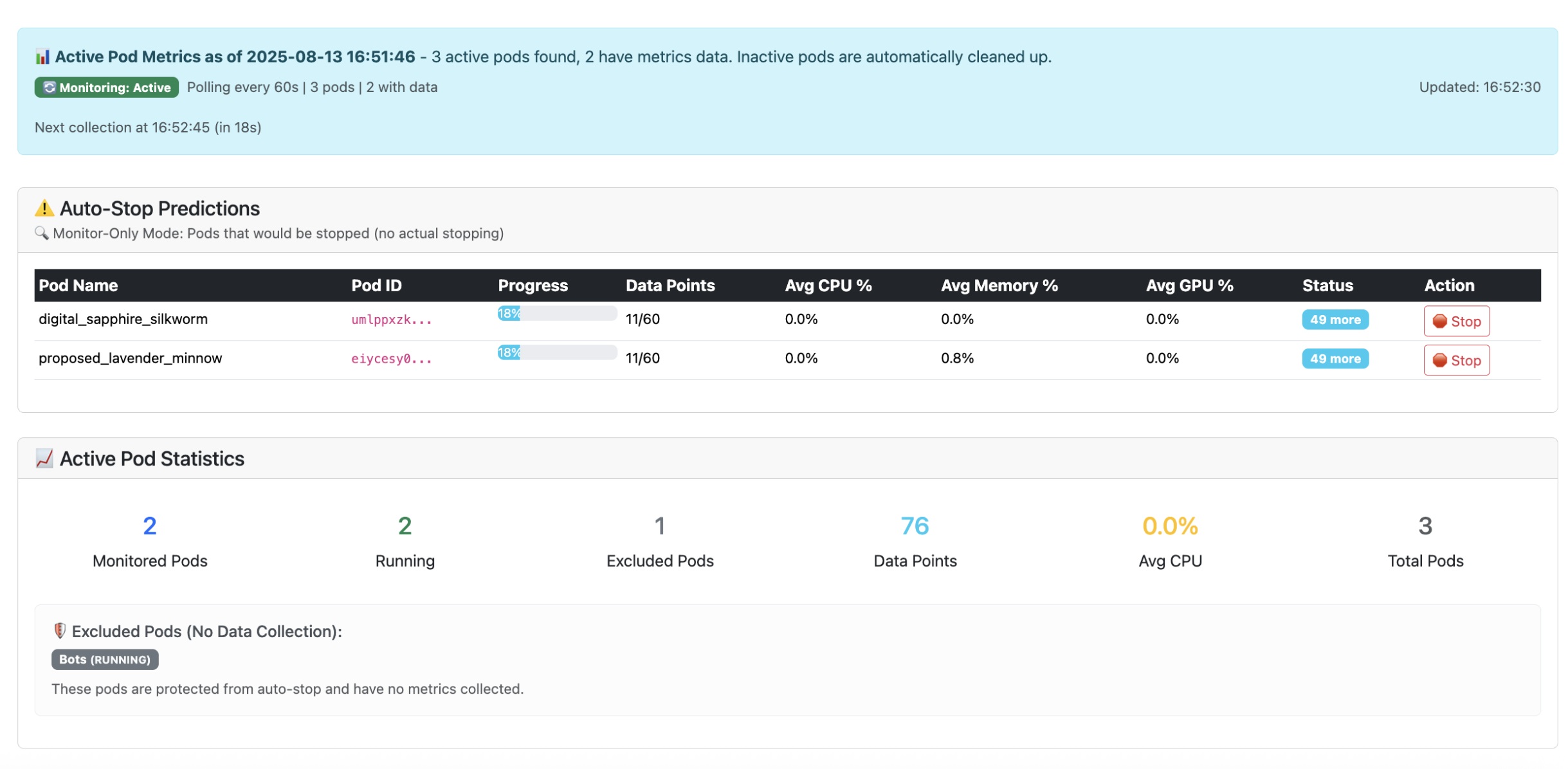Click the Pod Name column header
This screenshot has width=1568, height=769.
pyautogui.click(x=78, y=285)
